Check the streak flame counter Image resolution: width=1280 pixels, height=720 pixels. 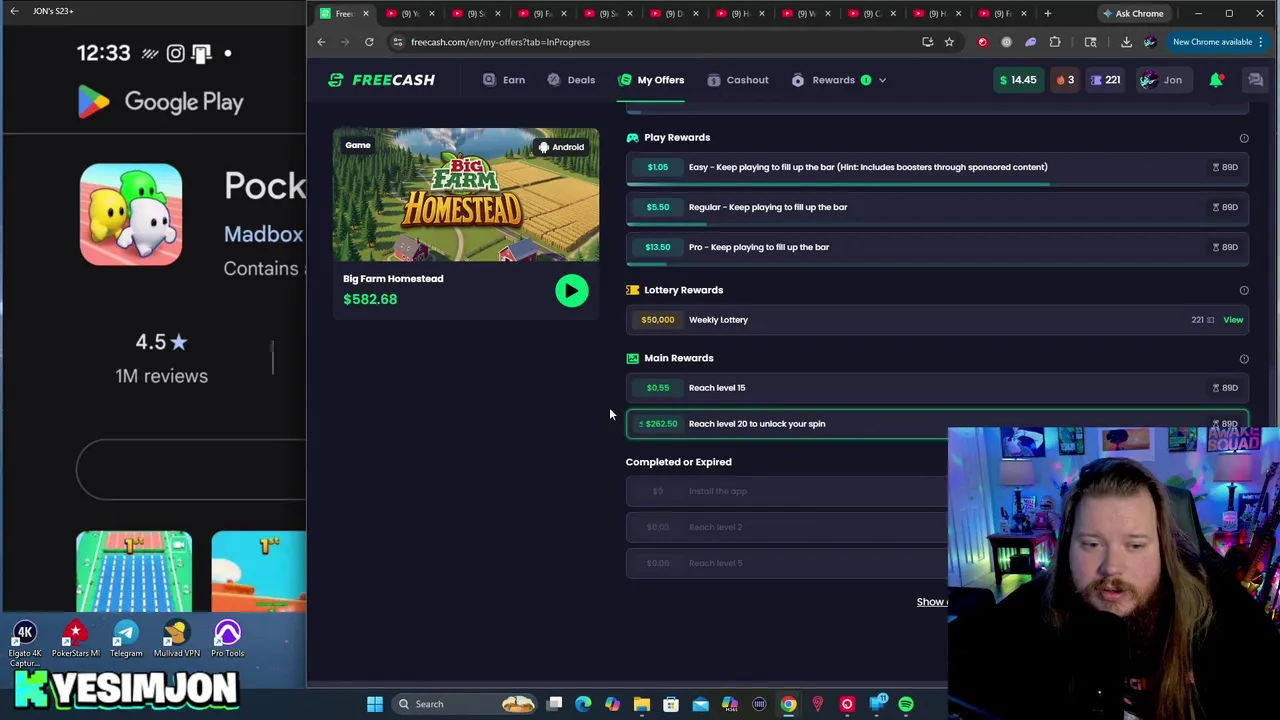tap(1065, 80)
